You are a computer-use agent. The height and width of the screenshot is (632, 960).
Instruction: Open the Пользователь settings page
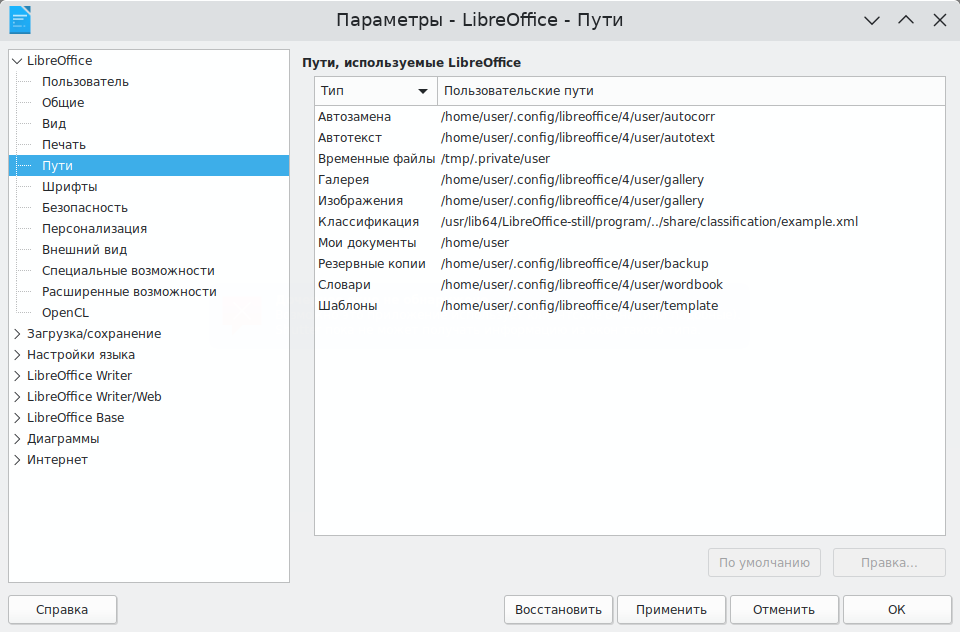85,81
